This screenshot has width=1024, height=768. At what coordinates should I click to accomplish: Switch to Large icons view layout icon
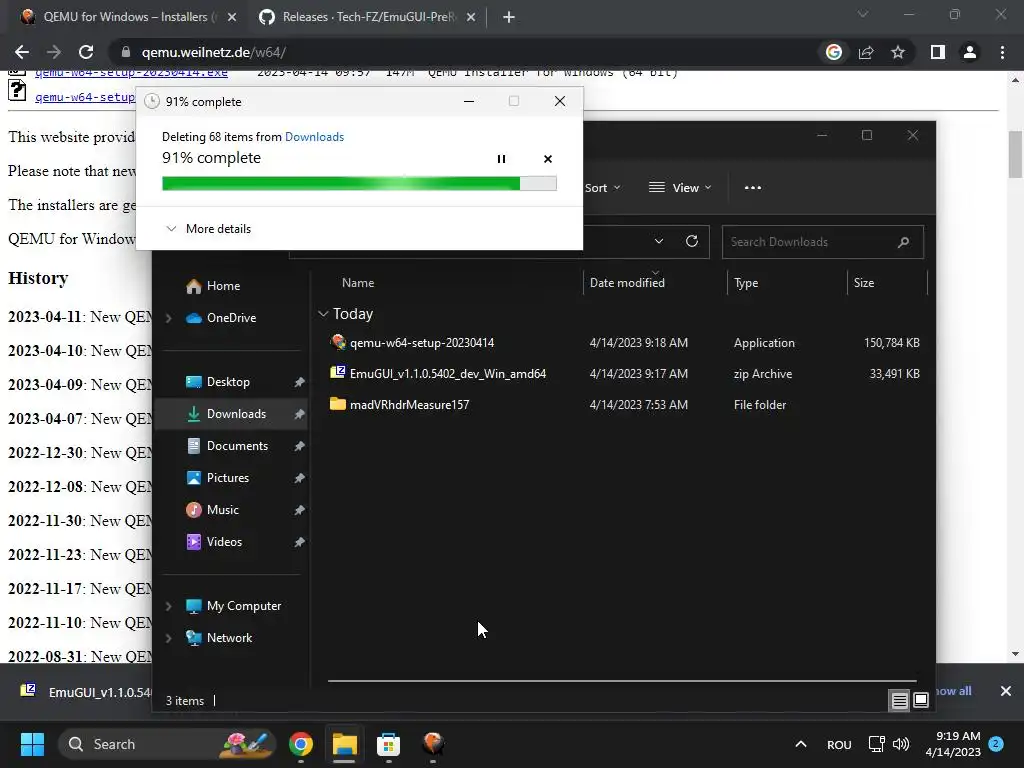tap(921, 700)
